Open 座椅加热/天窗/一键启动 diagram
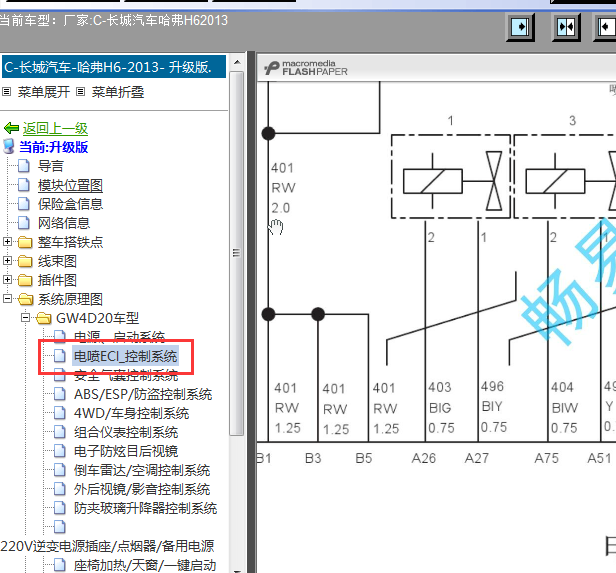This screenshot has width=616, height=573. (145, 565)
